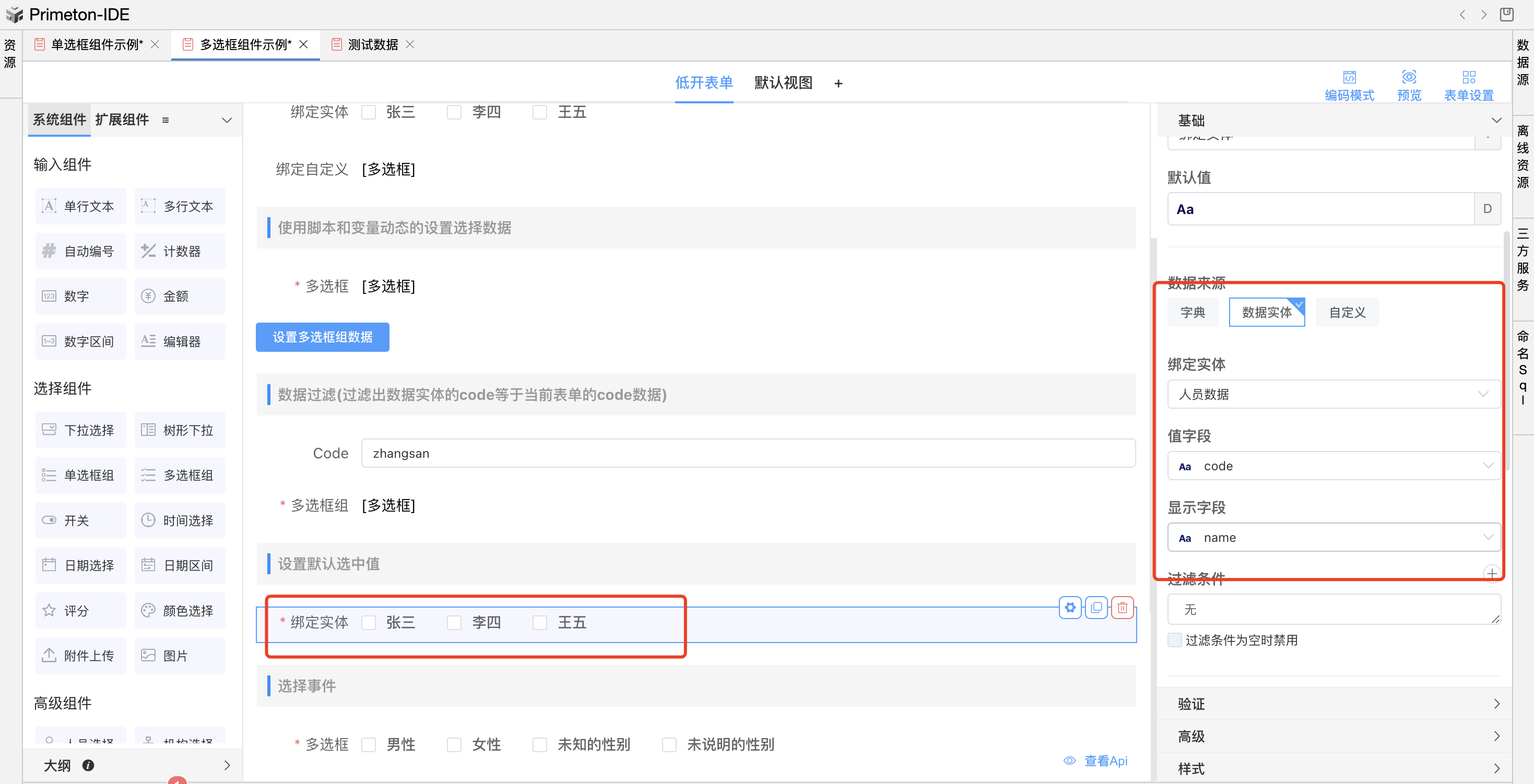Open the 查看Api link
This screenshot has height=784, width=1534.
(1105, 761)
